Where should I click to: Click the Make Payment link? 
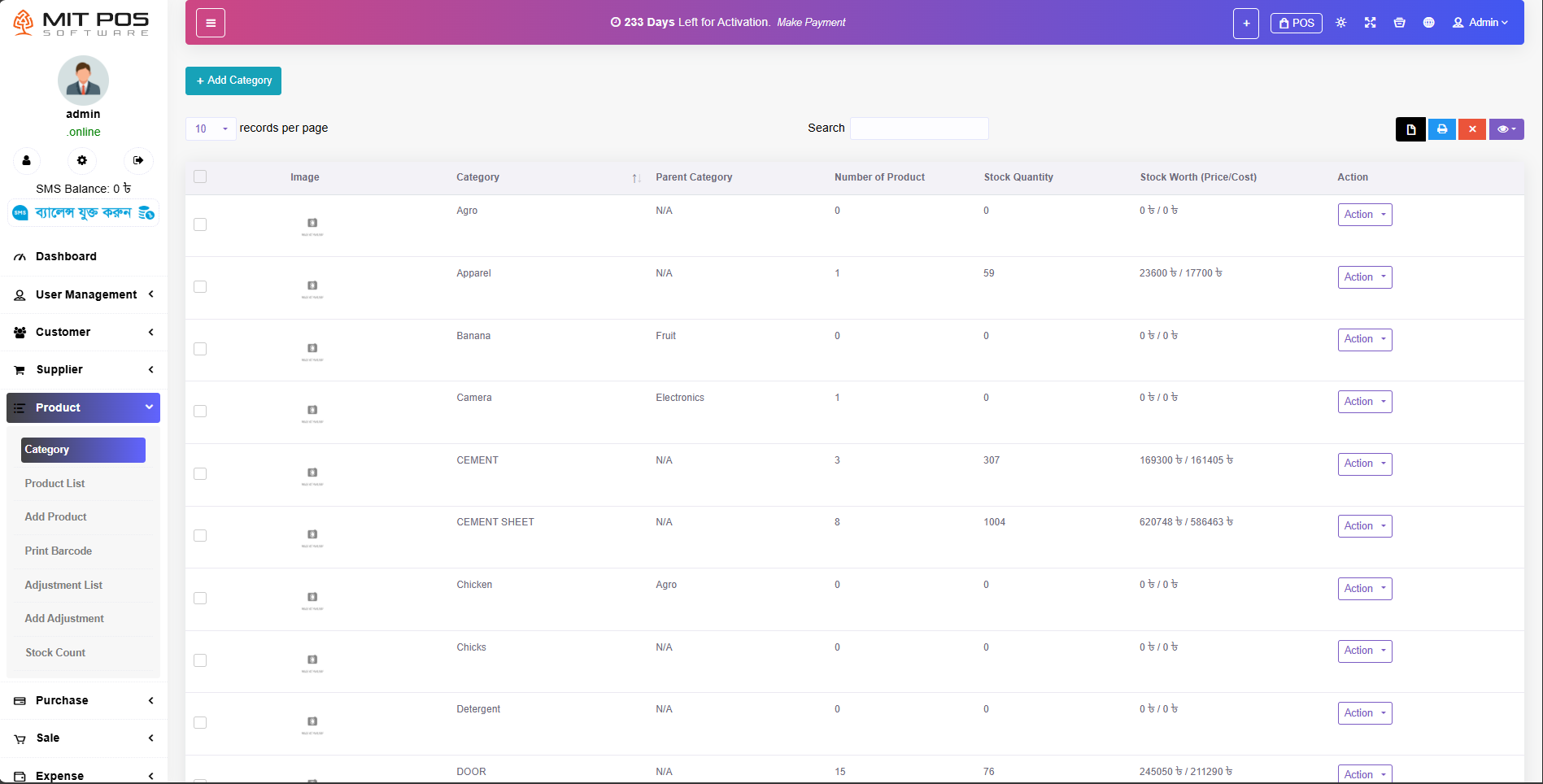pyautogui.click(x=811, y=23)
